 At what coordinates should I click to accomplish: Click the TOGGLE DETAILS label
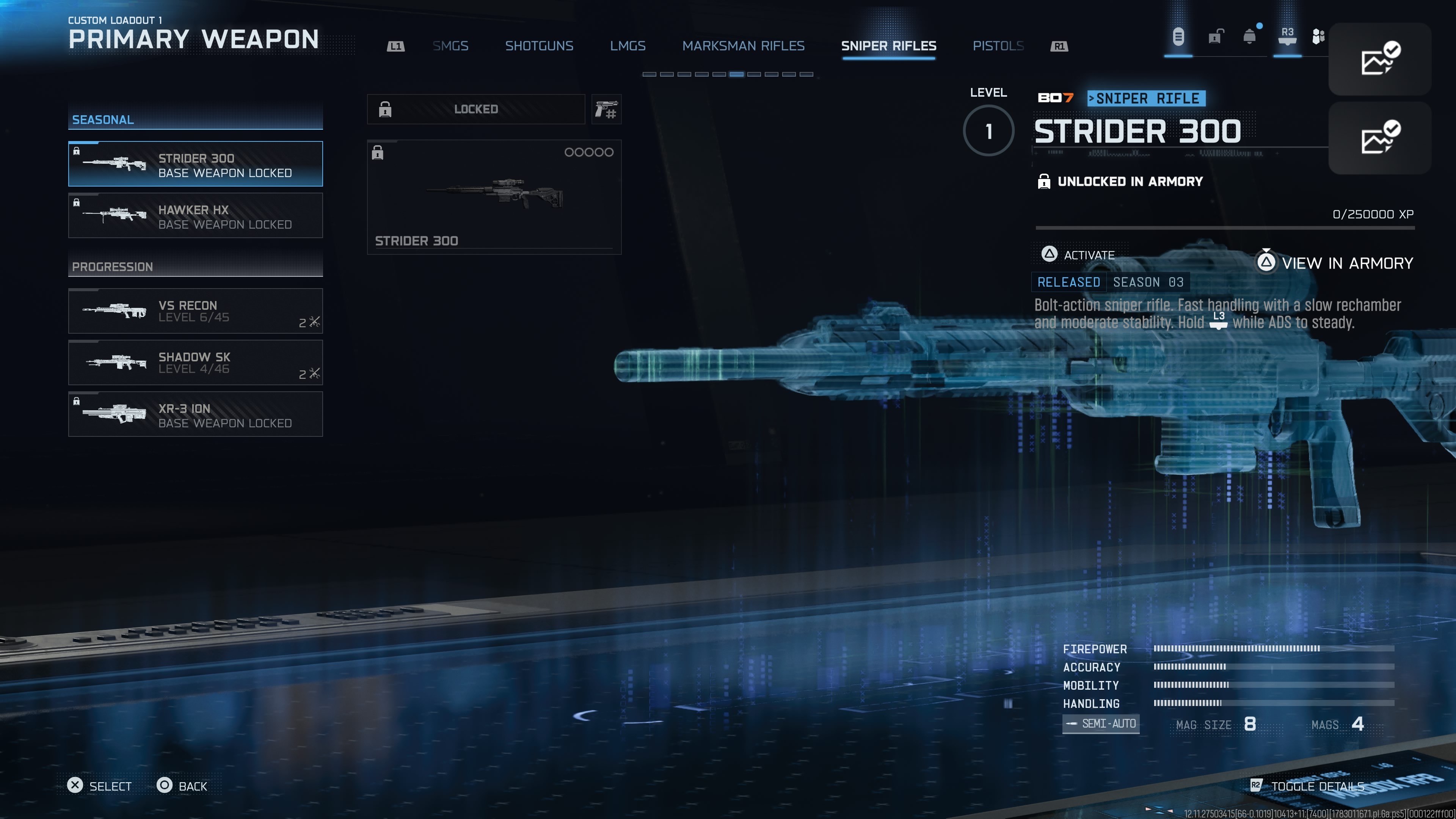(1318, 786)
